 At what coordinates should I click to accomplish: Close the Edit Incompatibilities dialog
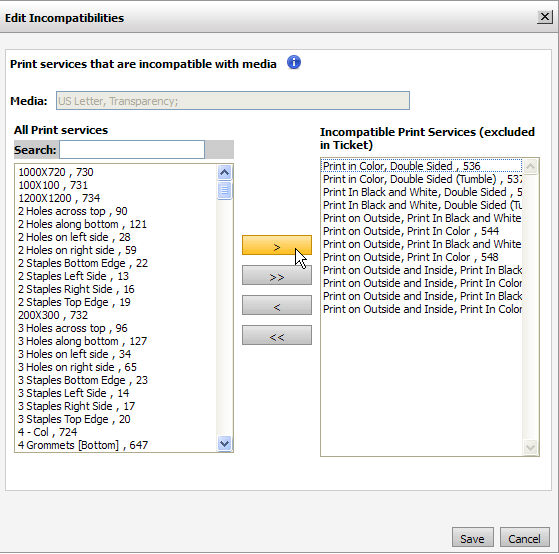544,17
